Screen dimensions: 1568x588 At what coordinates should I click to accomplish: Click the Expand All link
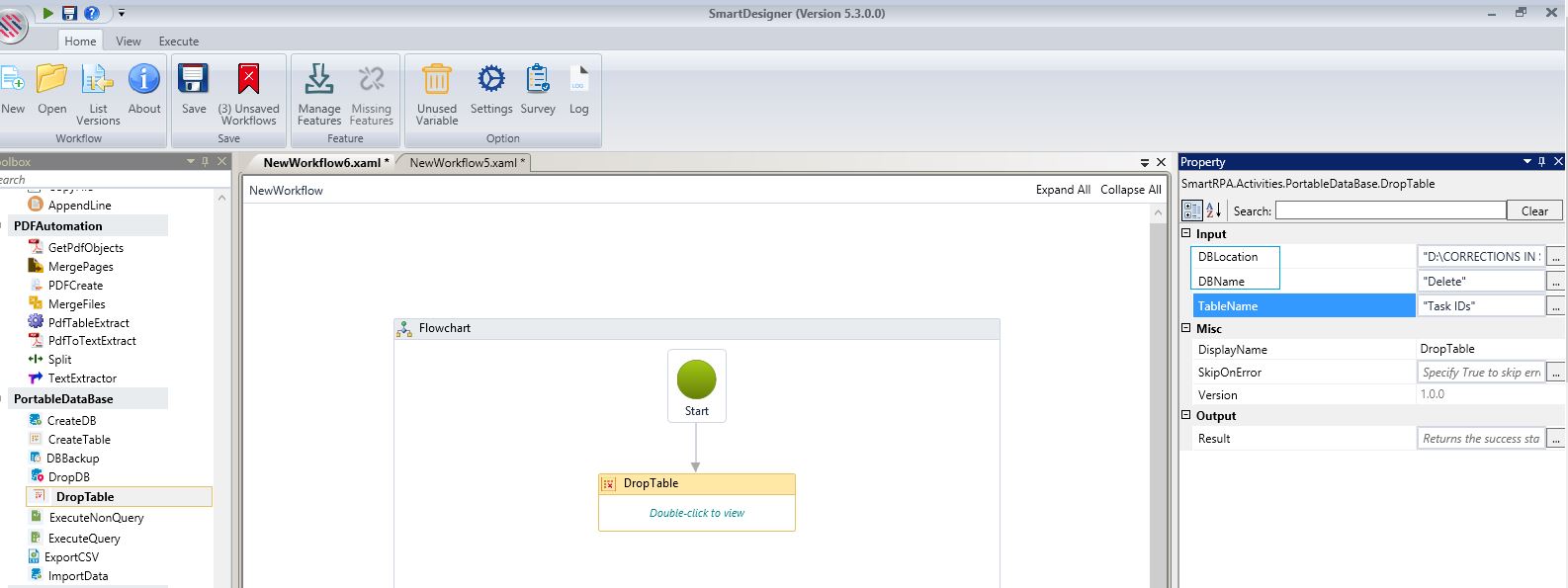[1063, 190]
